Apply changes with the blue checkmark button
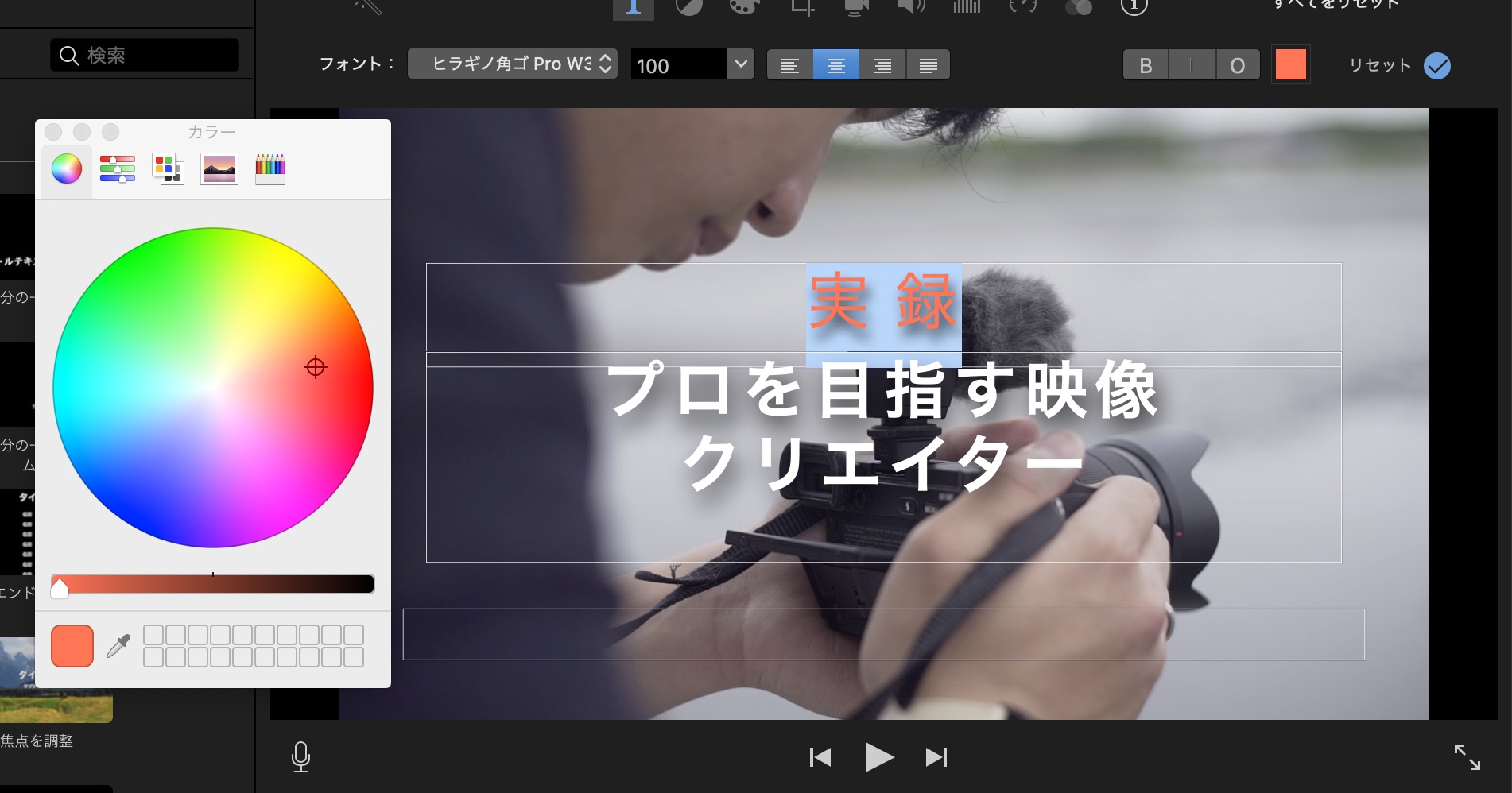This screenshot has width=1512, height=793. pyautogui.click(x=1437, y=66)
